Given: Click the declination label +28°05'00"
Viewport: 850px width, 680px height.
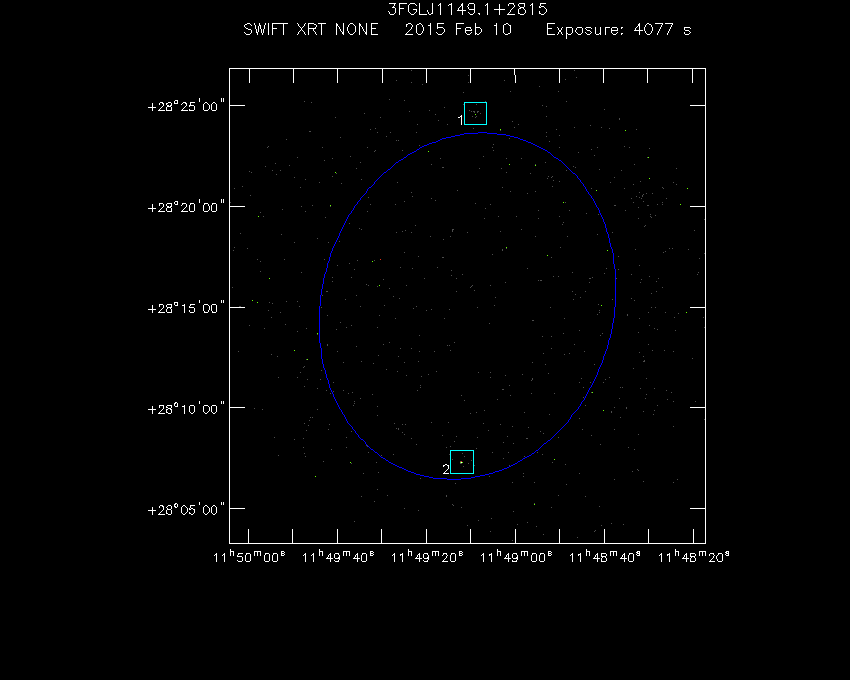Looking at the screenshot, I should [186, 510].
